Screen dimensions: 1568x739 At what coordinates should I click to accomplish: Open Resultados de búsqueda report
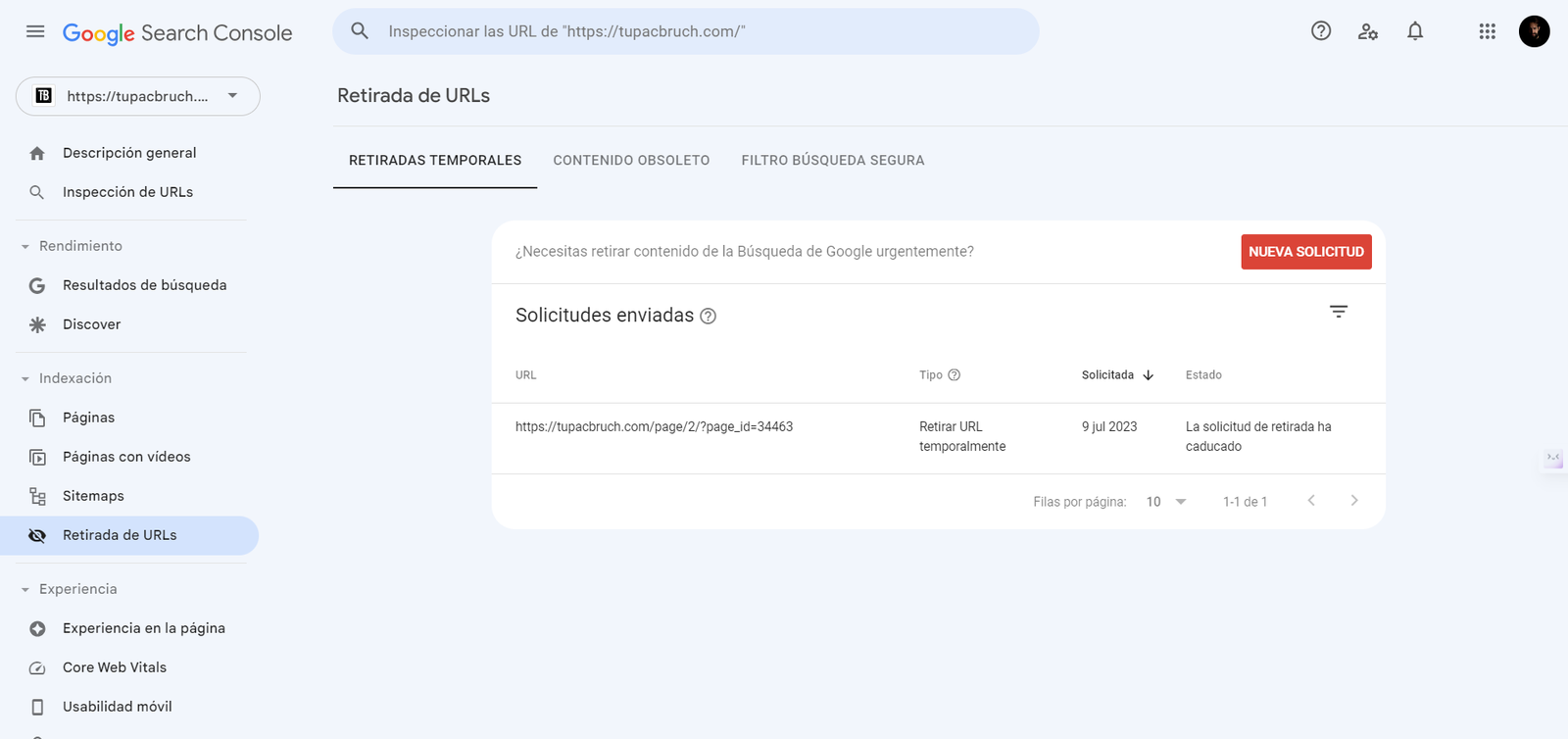click(144, 285)
